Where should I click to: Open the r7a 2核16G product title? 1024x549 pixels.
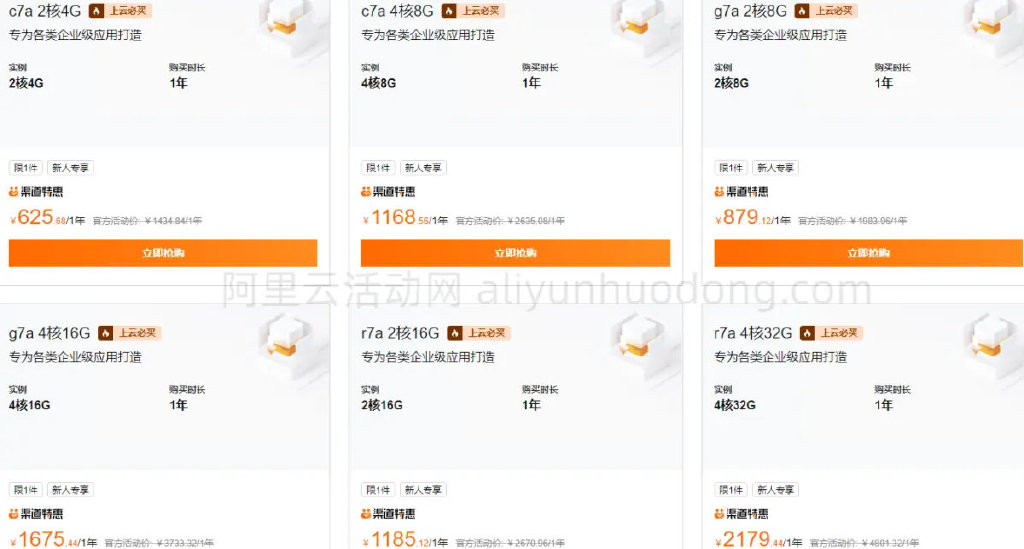400,334
